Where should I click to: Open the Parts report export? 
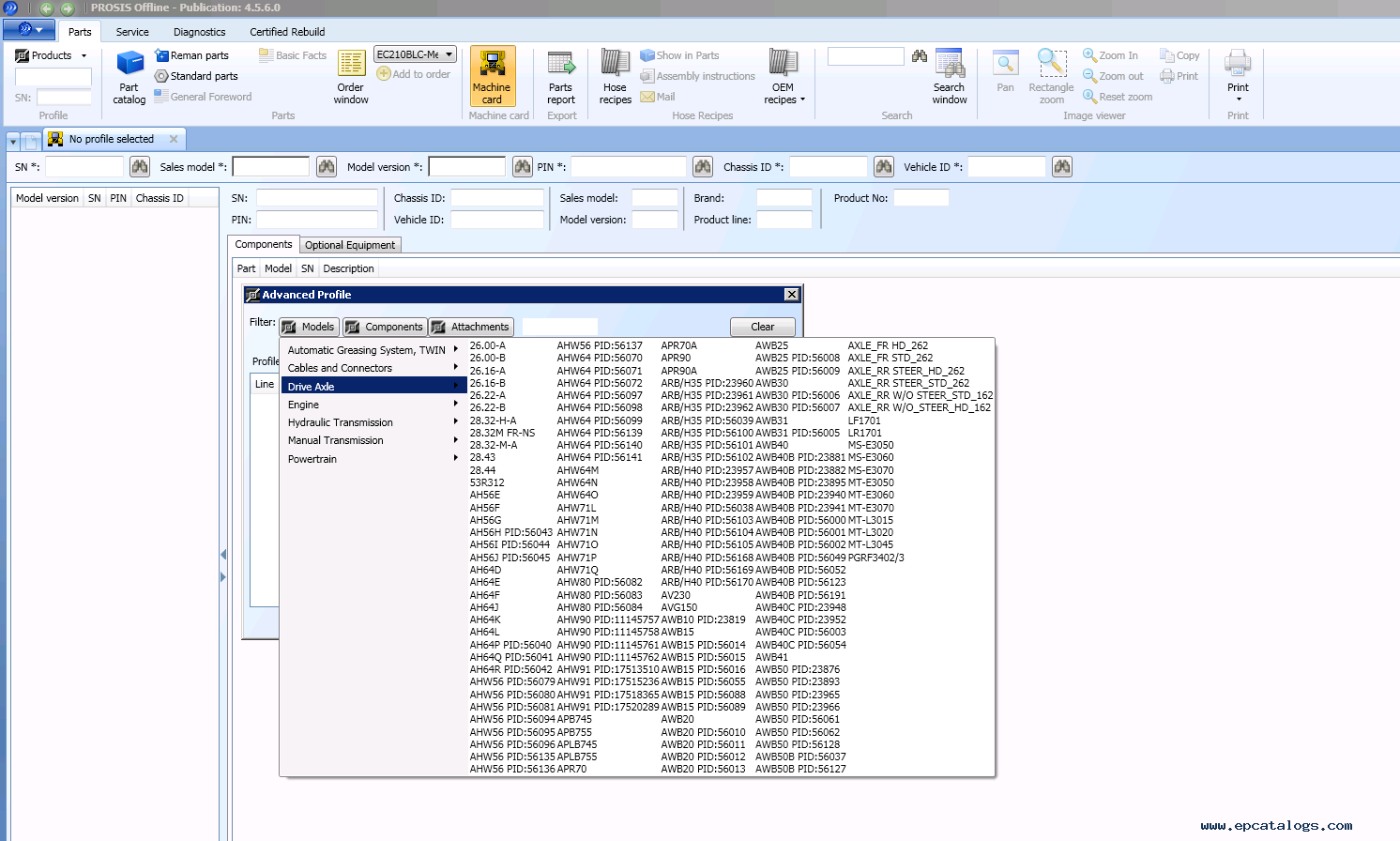[561, 76]
